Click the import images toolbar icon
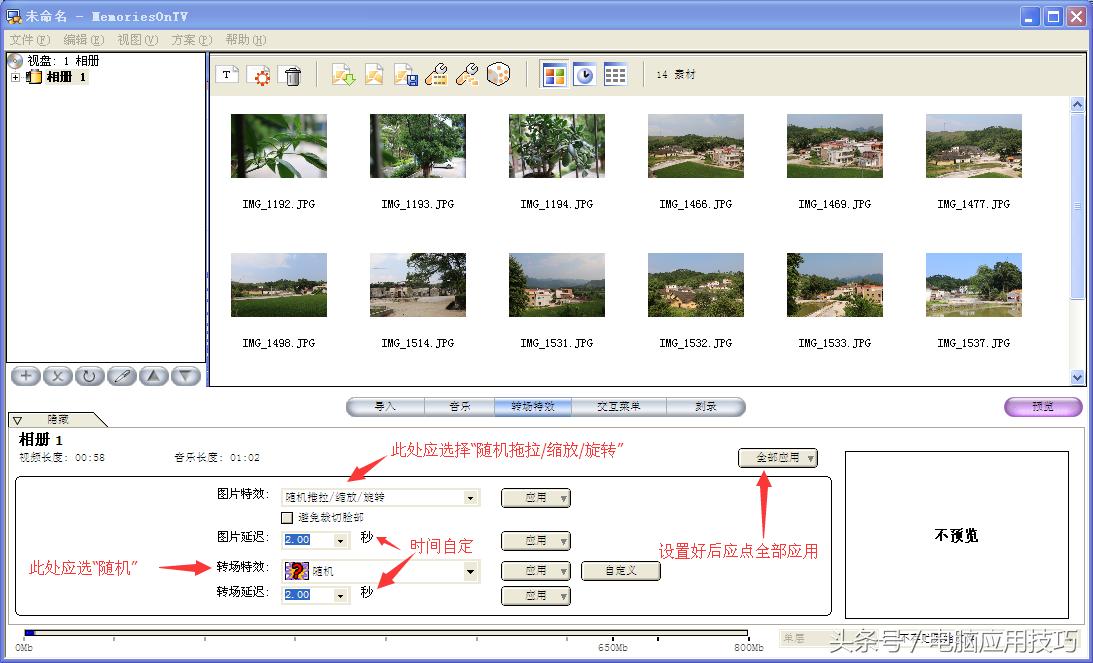1093x663 pixels. [342, 74]
